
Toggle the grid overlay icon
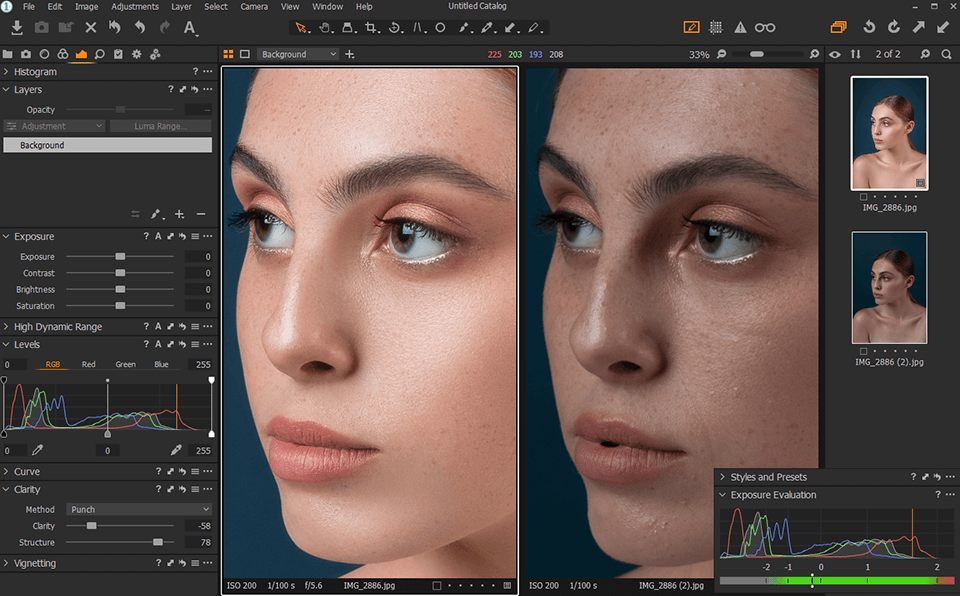pos(716,27)
